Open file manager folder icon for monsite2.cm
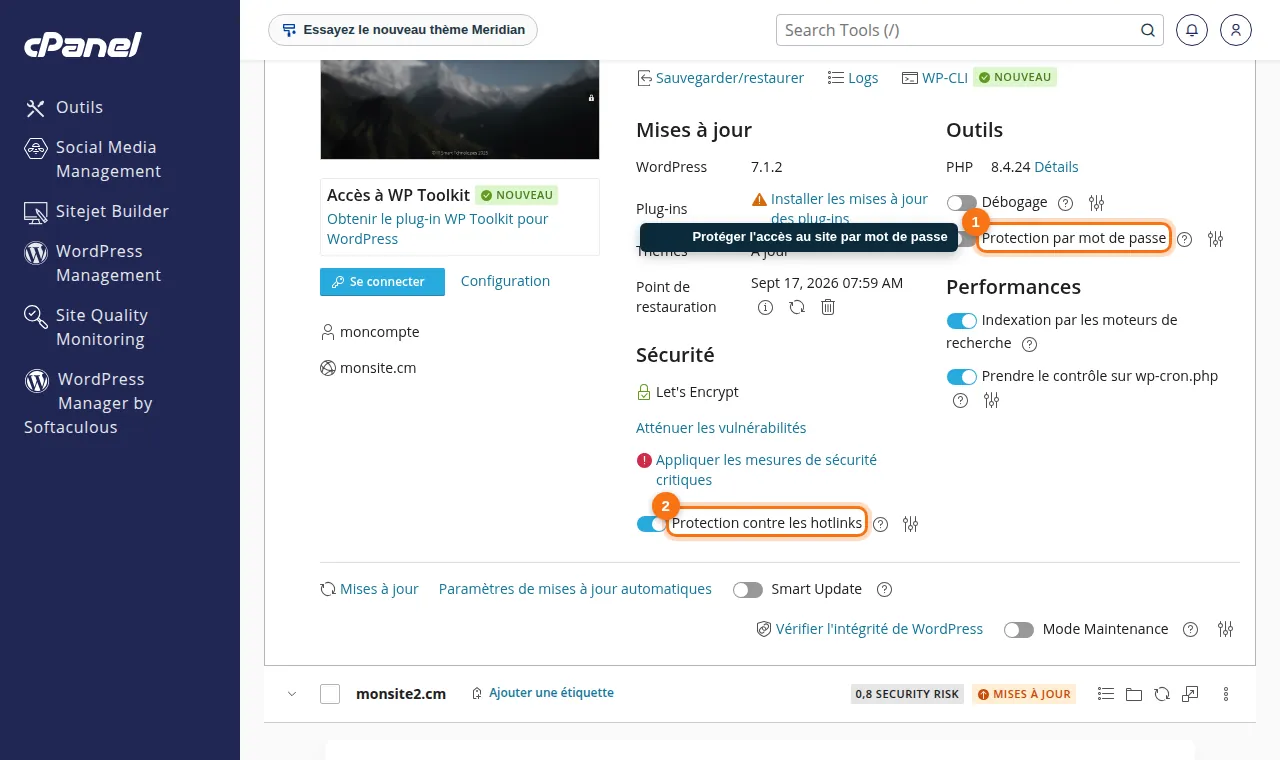The width and height of the screenshot is (1280, 760). [1133, 694]
